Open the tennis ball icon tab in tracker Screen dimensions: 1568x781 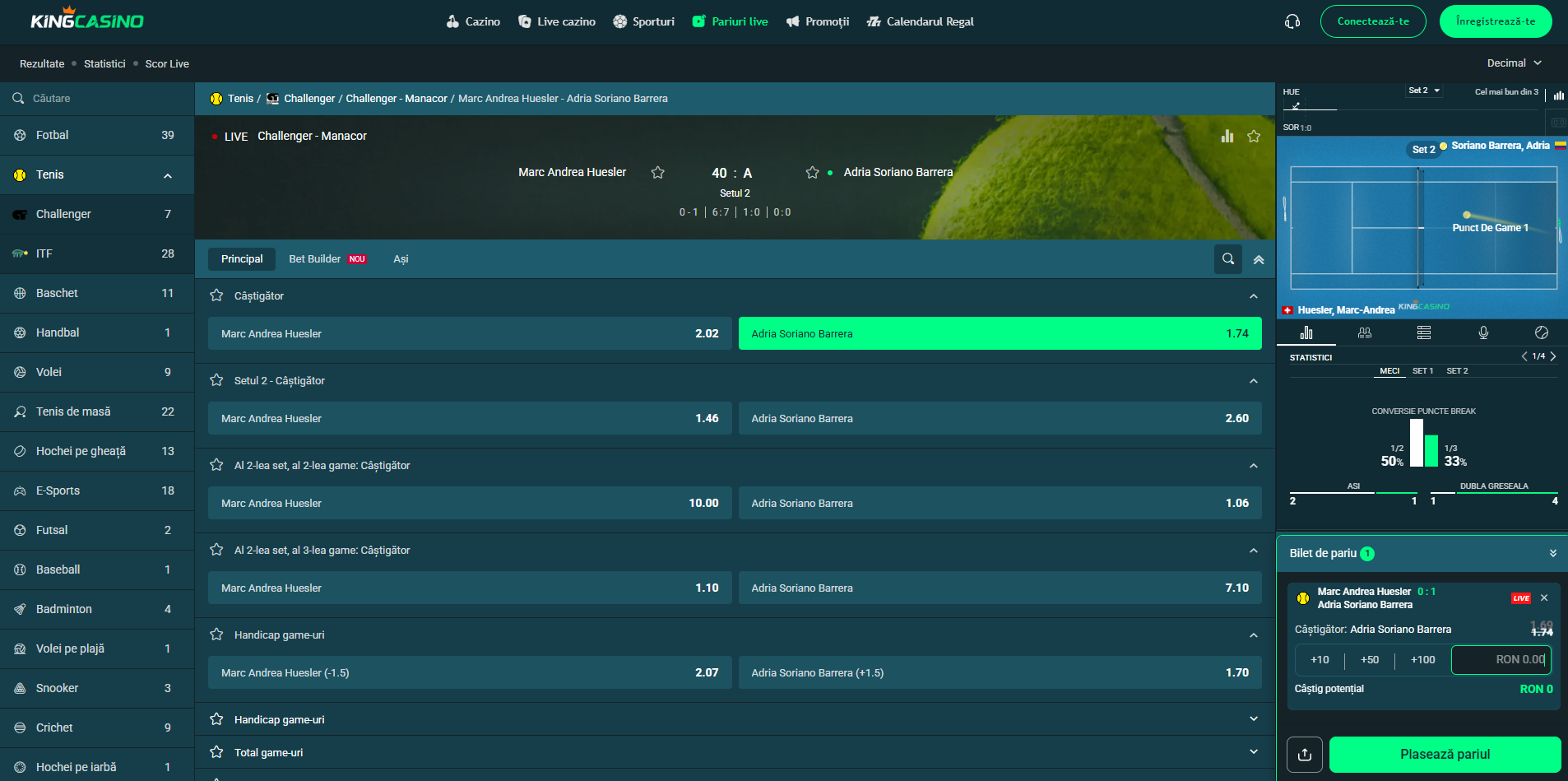1542,332
